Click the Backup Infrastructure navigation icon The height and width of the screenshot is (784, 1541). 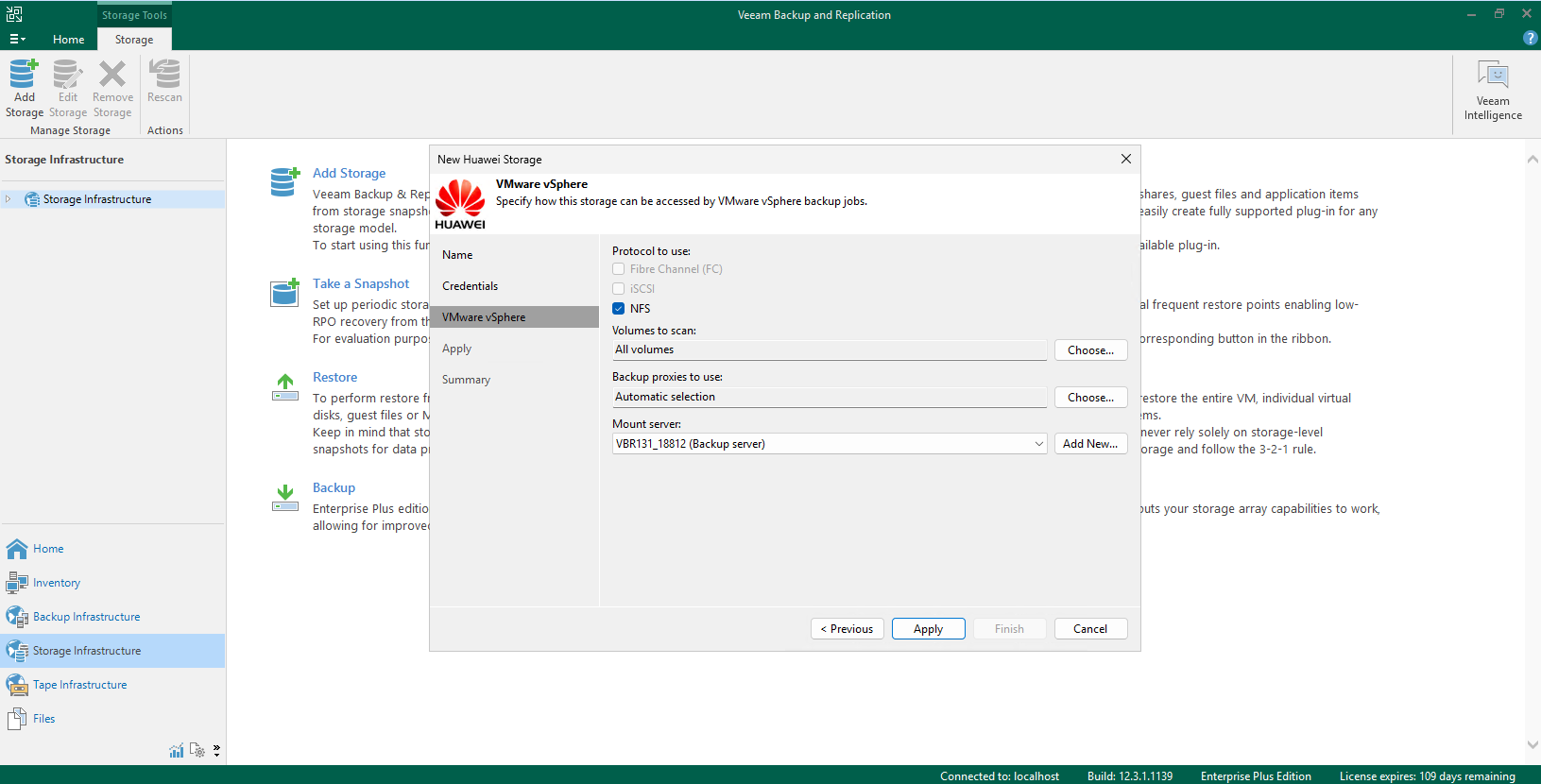pos(17,617)
